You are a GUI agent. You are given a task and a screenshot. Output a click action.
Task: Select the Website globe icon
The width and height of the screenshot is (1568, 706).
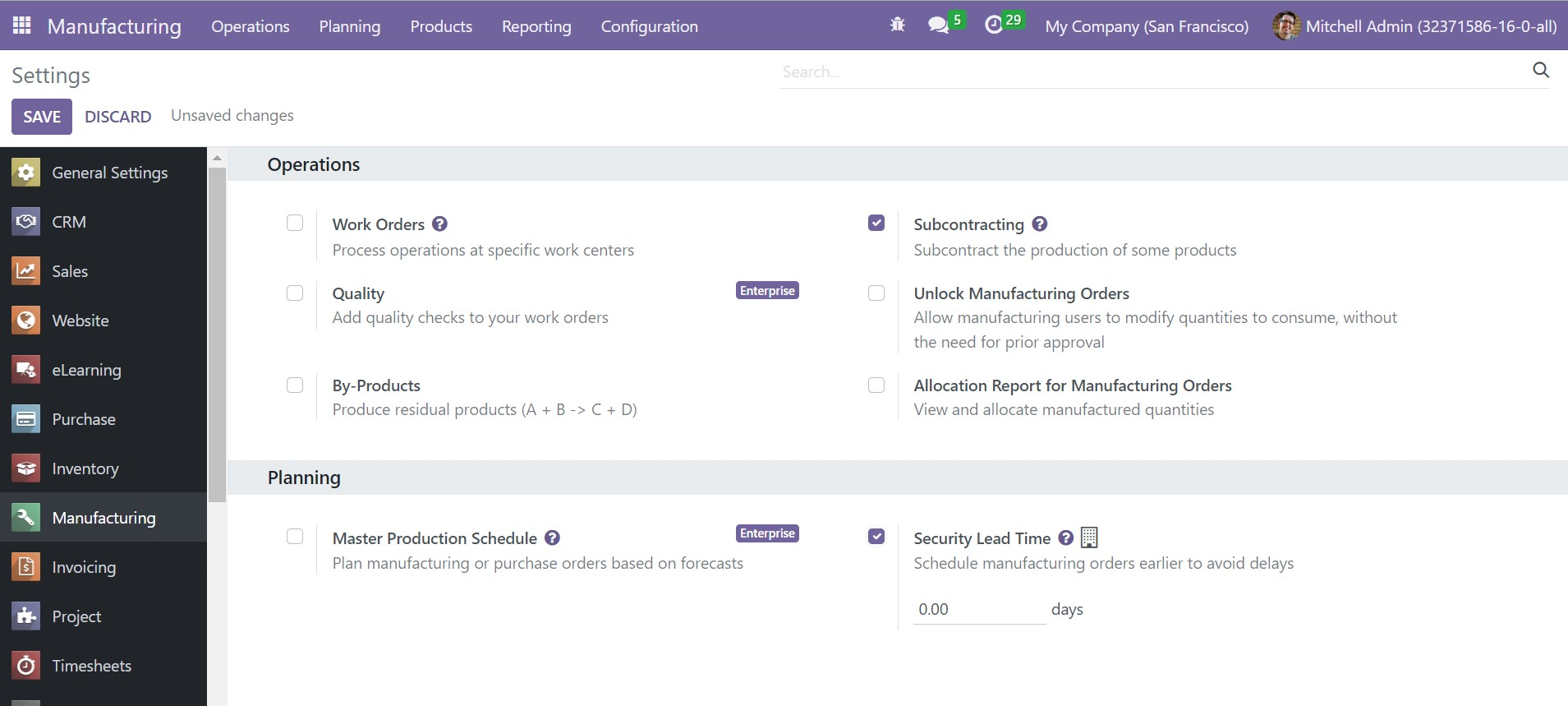(26, 321)
